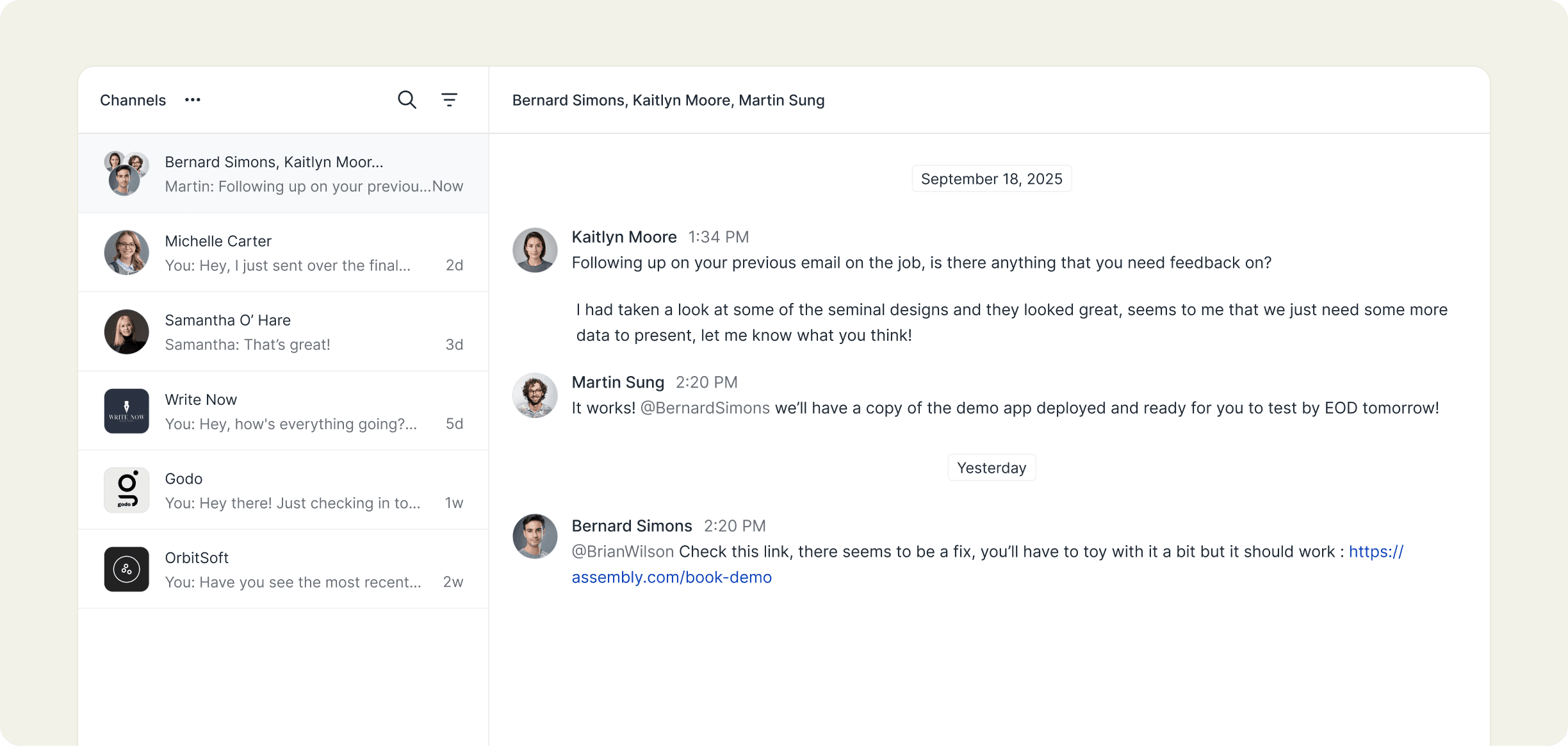Click Martin Sung's avatar in chat
1568x756 pixels.
(x=535, y=395)
